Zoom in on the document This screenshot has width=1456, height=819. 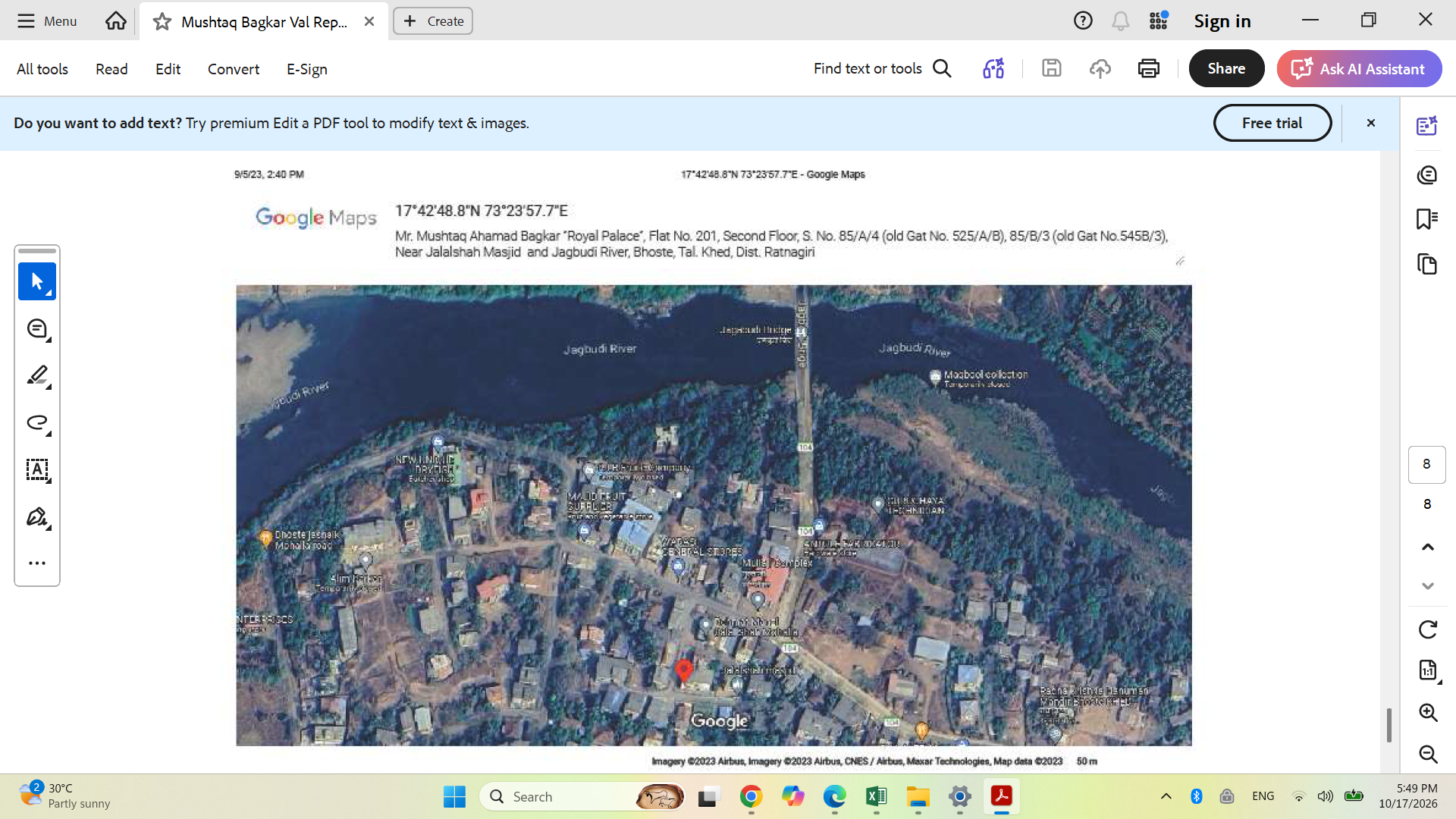point(1428,712)
